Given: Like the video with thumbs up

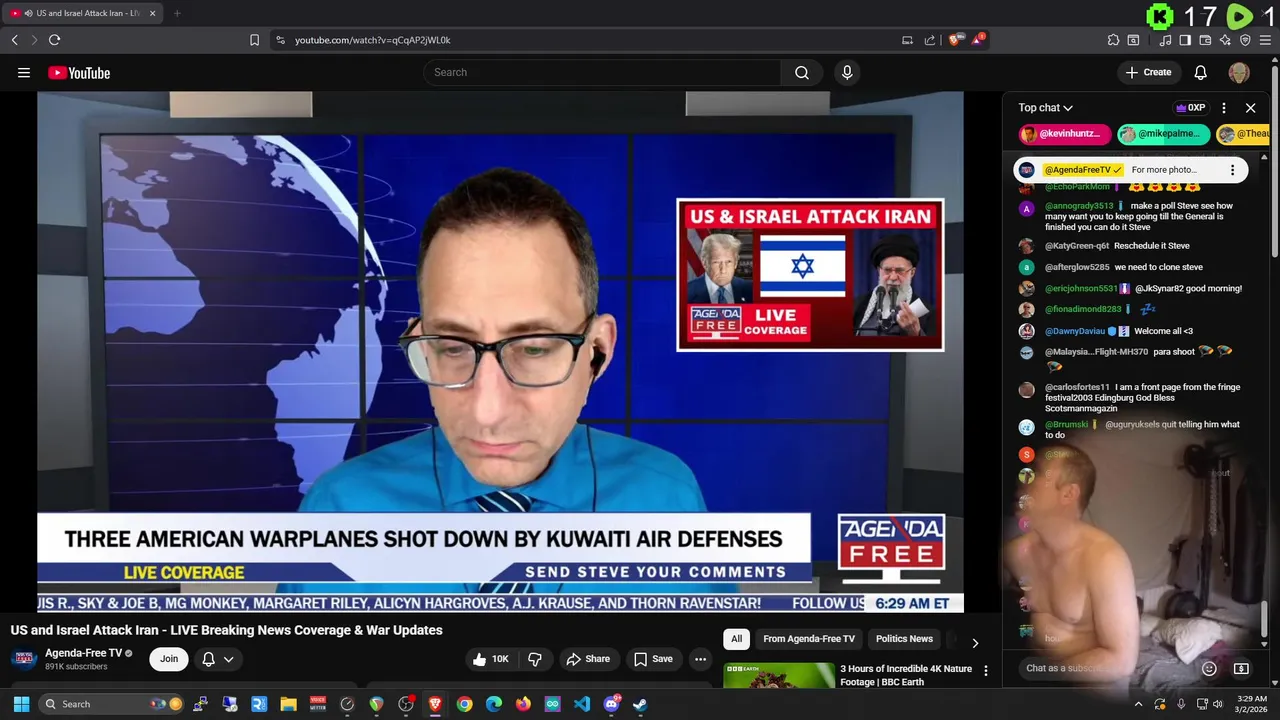Looking at the screenshot, I should tap(490, 659).
